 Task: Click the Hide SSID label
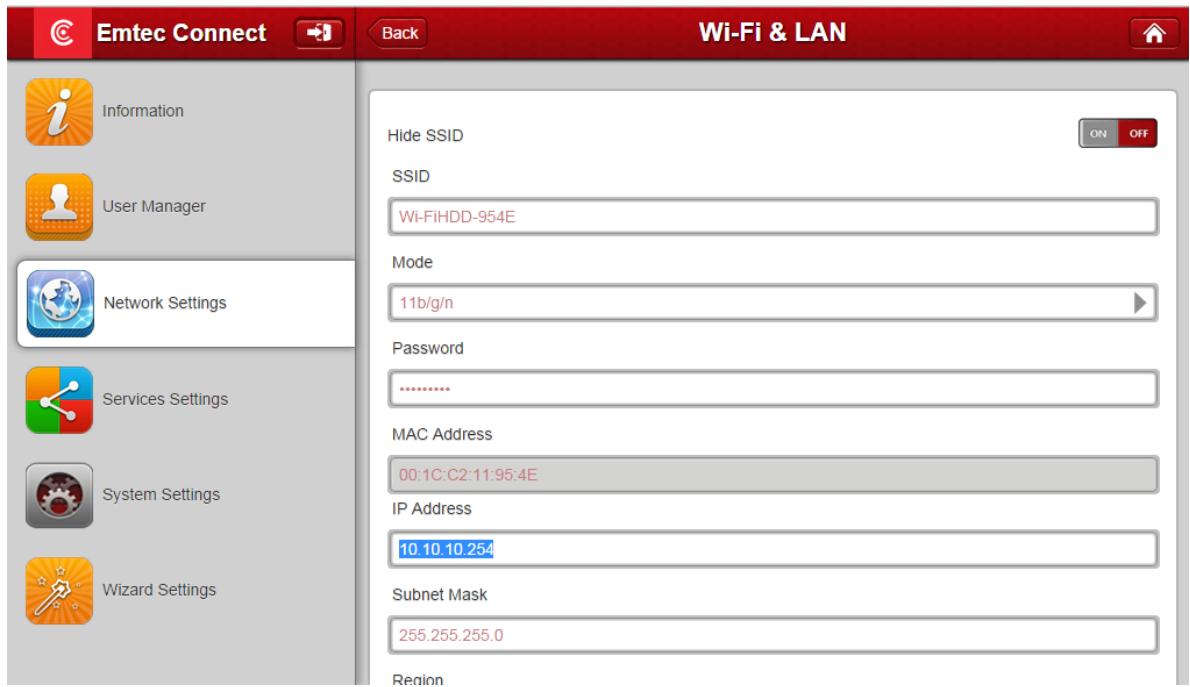tap(425, 135)
